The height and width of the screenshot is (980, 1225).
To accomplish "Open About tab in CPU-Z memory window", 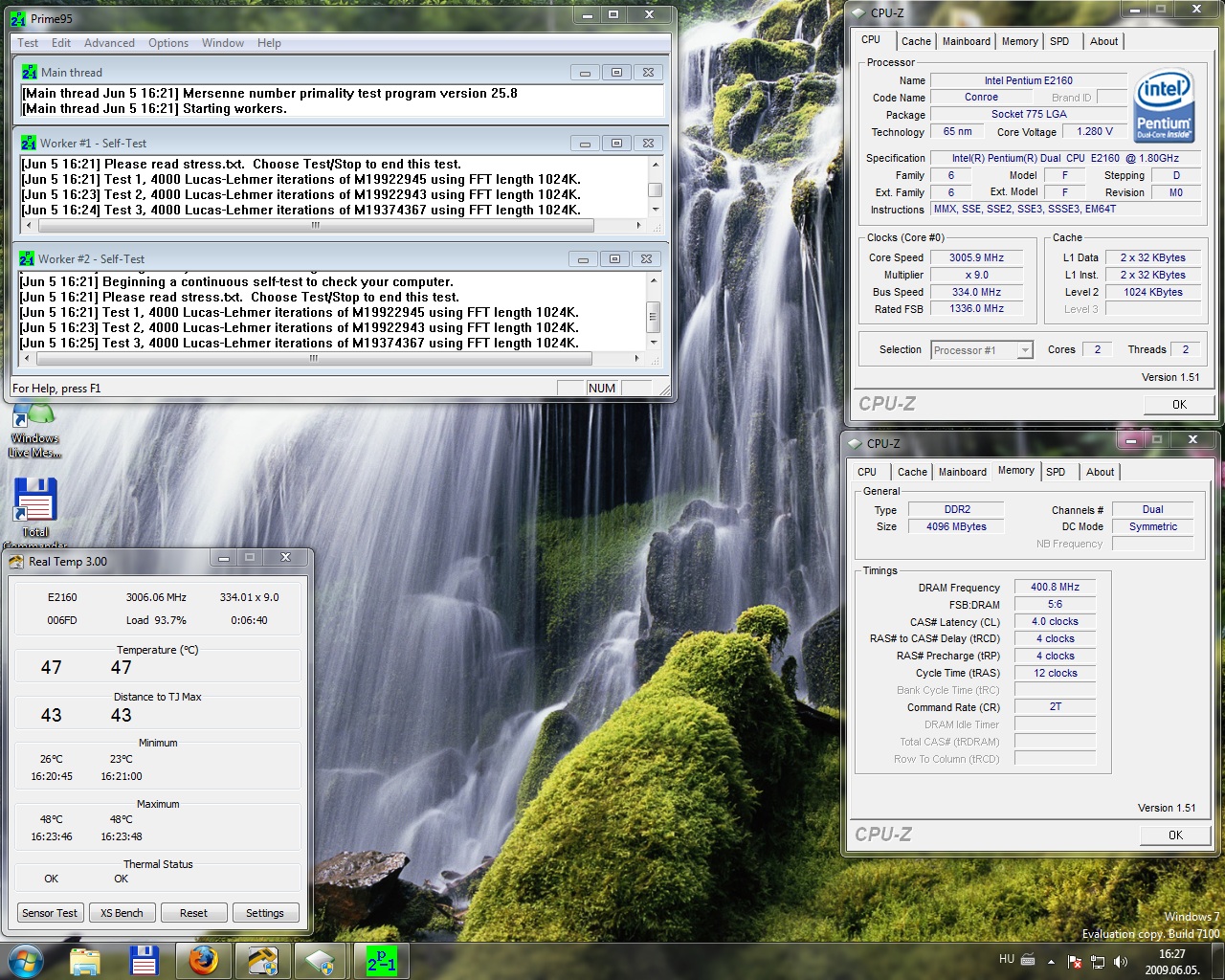I will point(1100,472).
